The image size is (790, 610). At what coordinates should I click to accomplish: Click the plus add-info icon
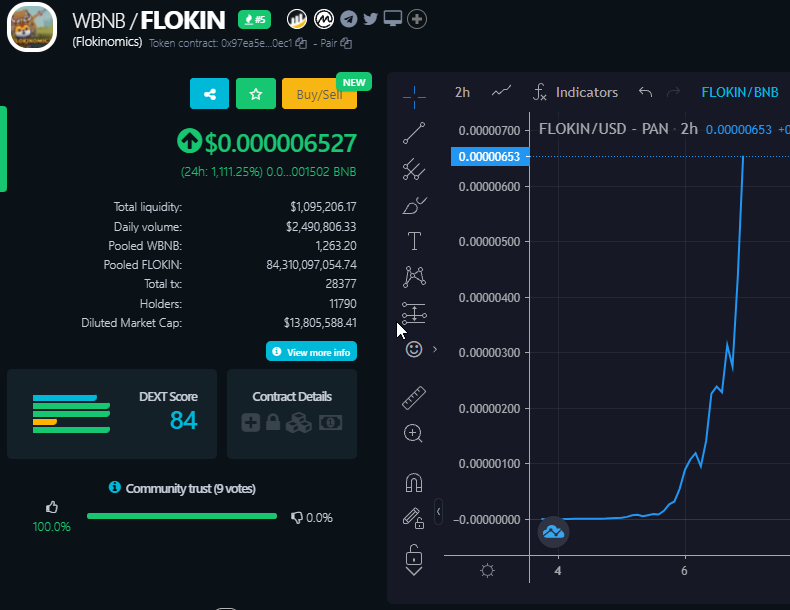(x=417, y=19)
